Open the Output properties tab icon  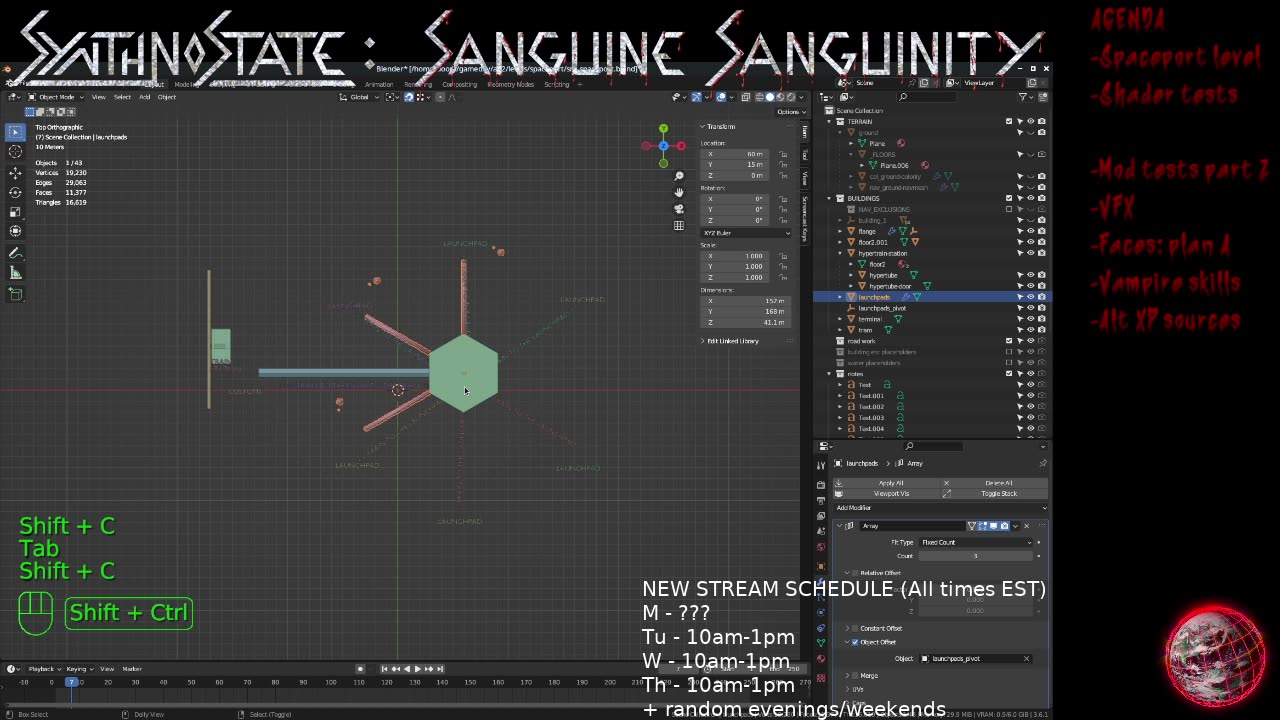tap(822, 500)
